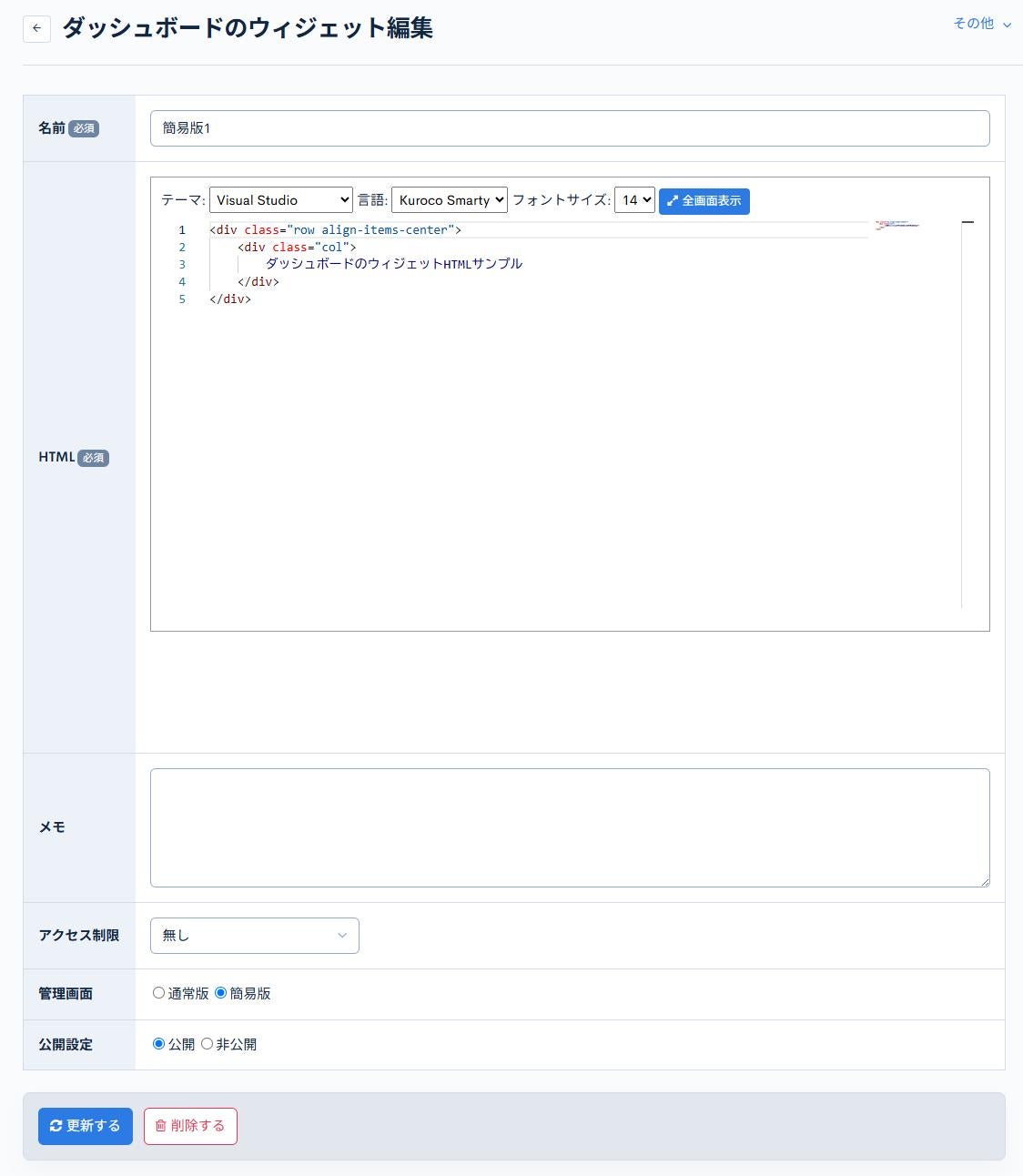The height and width of the screenshot is (1176, 1023).
Task: Click the trash icon inside the 削除する button
Action: pos(160,1126)
